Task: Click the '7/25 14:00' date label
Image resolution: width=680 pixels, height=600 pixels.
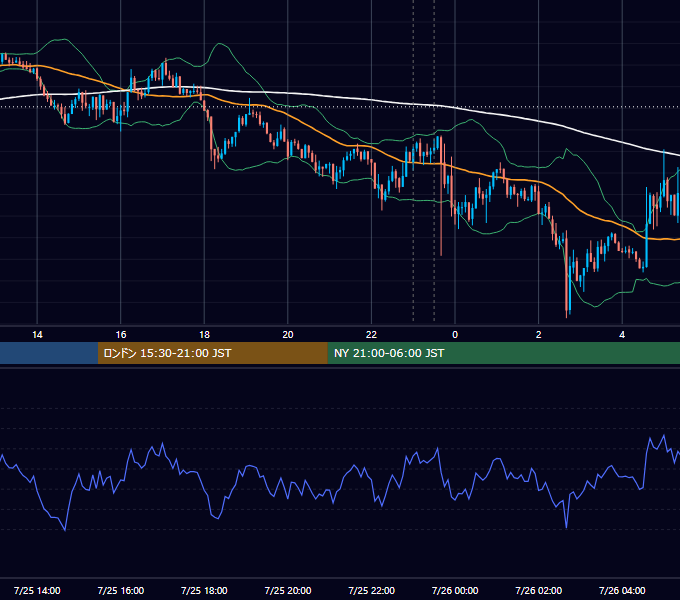Action: click(37, 590)
